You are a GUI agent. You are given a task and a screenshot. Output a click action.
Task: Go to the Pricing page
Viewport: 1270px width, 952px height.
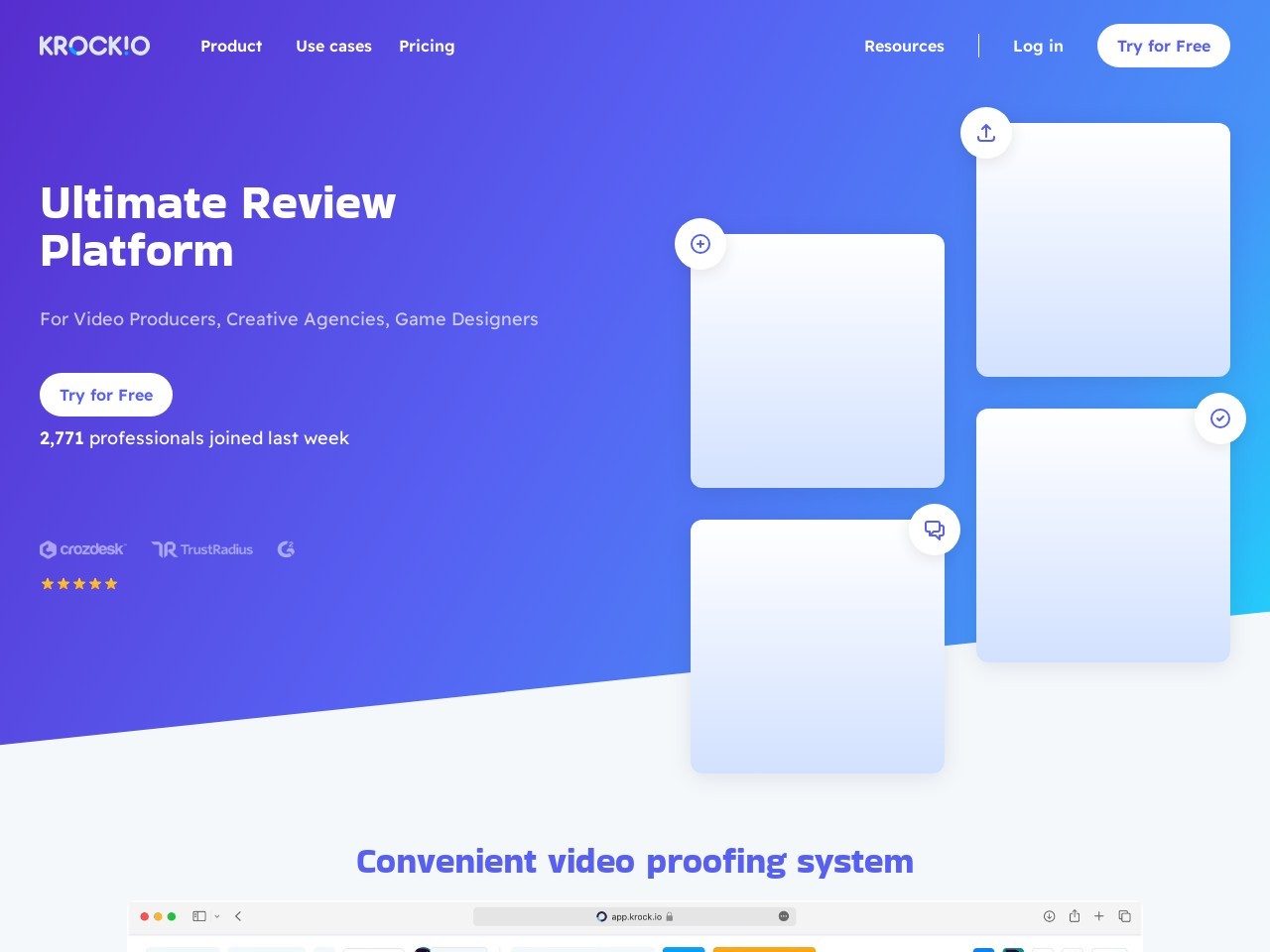pos(427,46)
